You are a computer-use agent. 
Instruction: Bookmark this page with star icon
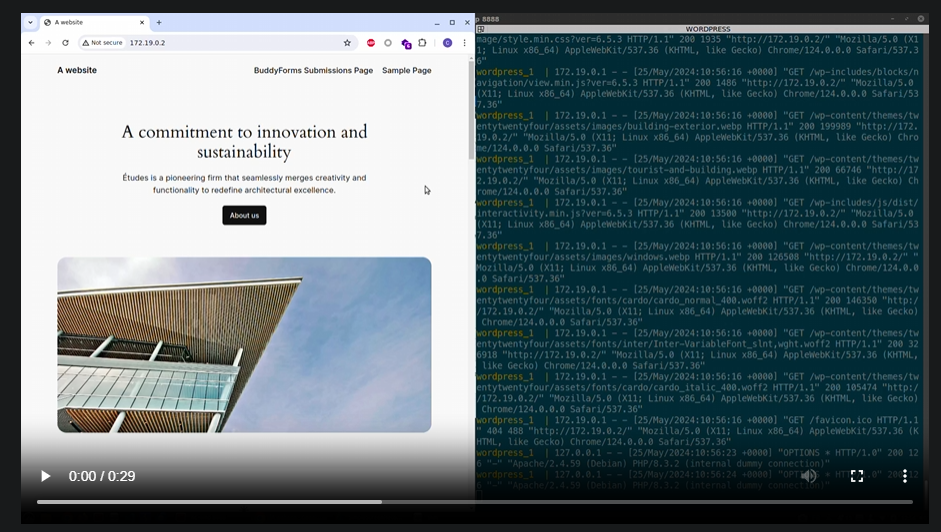pyautogui.click(x=347, y=43)
